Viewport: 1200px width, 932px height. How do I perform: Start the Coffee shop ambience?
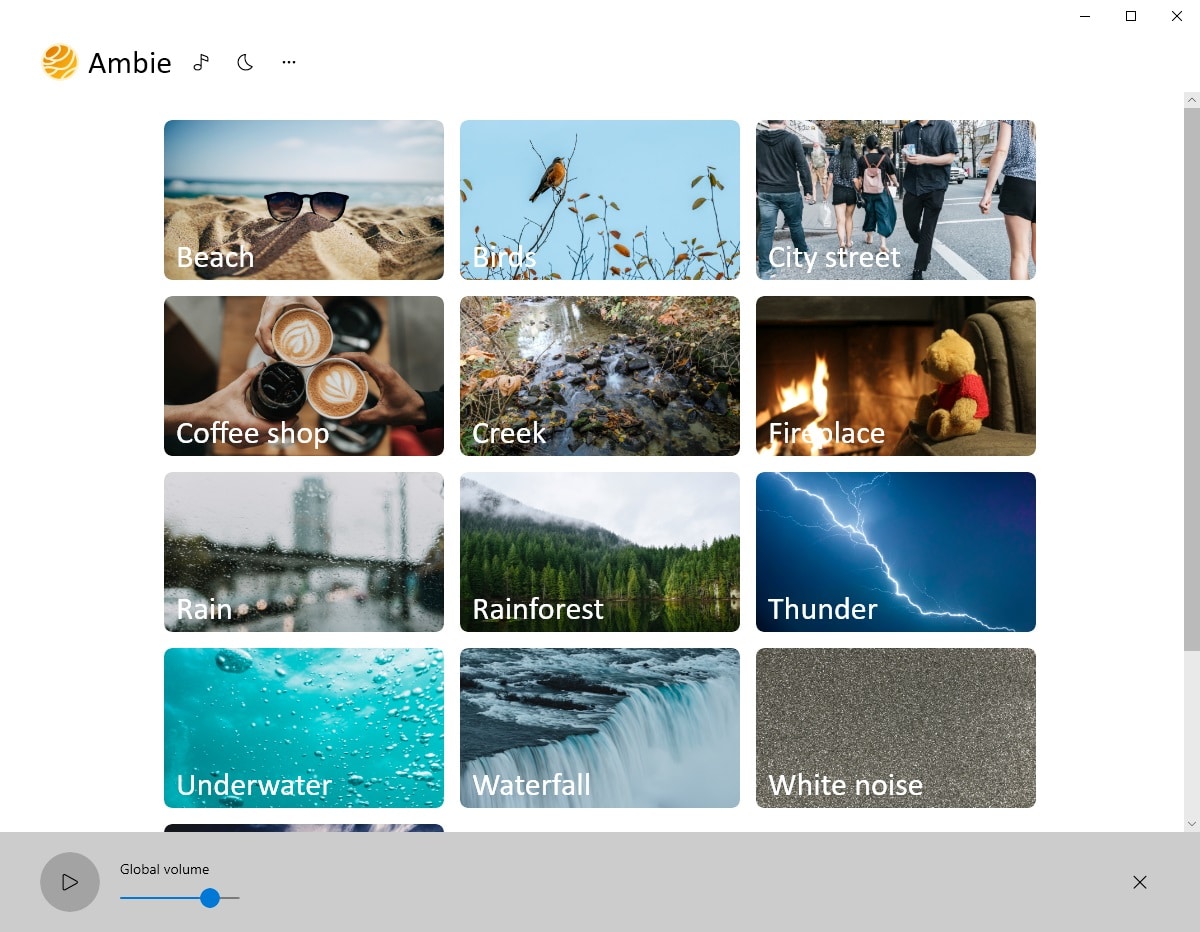coord(304,376)
